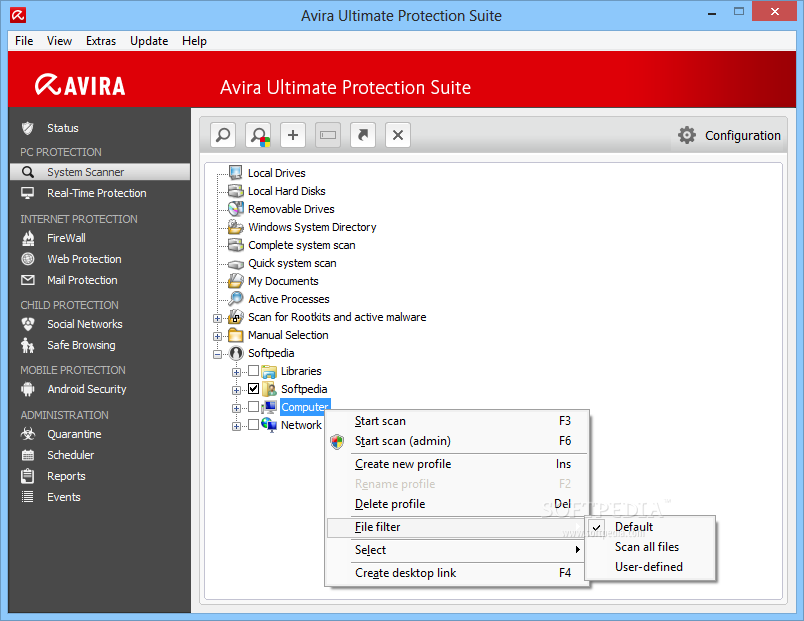
Task: Click the FireWall flame icon
Action: click(28, 238)
